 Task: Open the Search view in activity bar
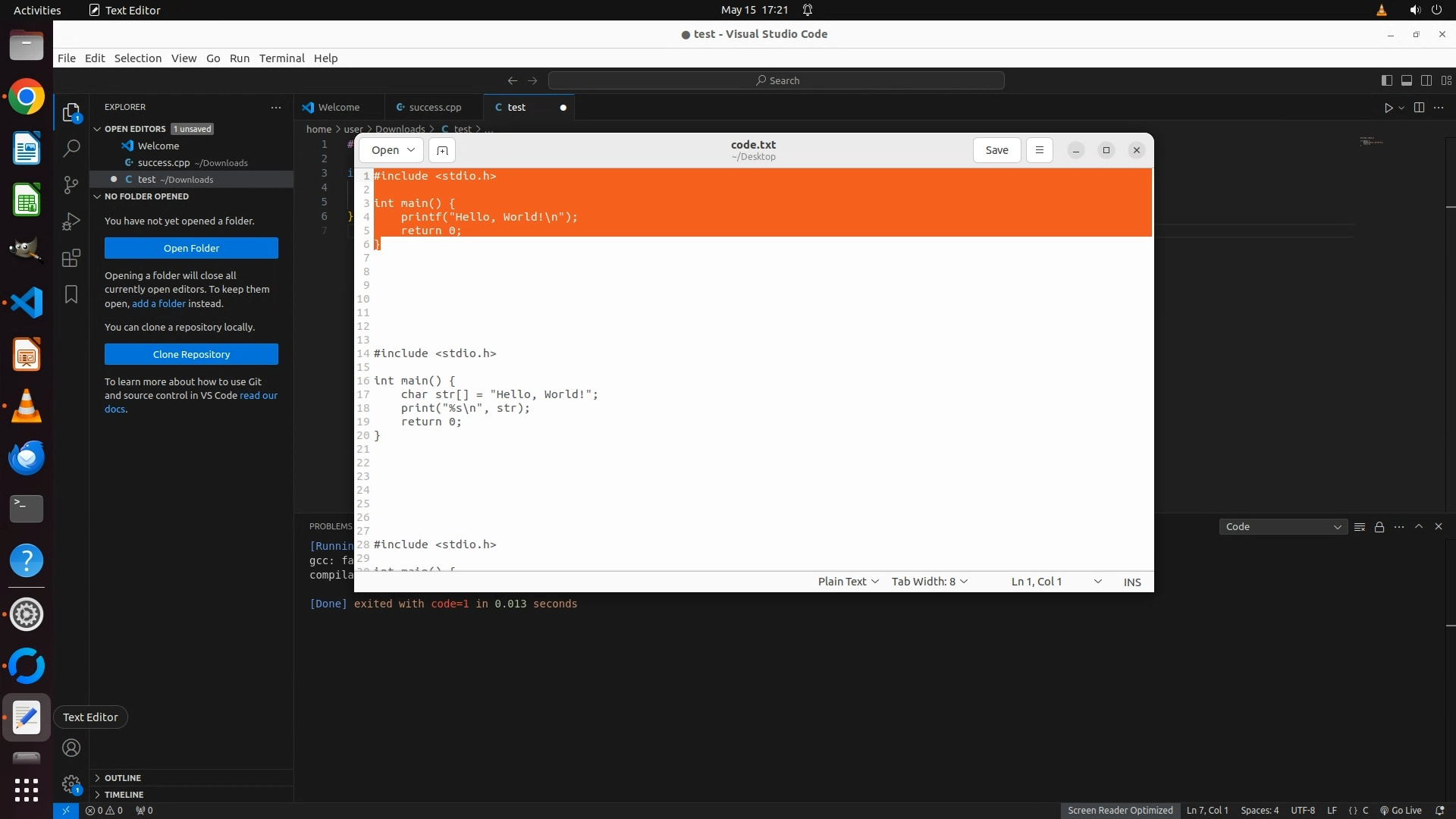point(71,149)
